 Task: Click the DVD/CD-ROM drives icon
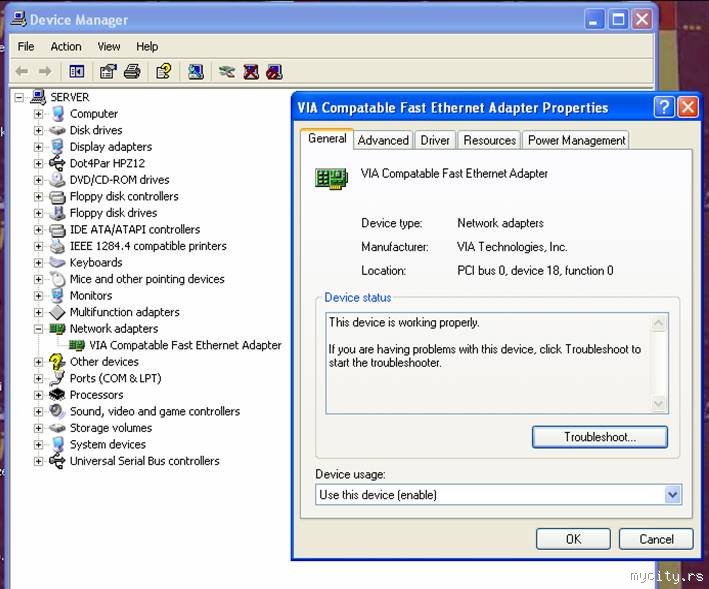[x=57, y=179]
